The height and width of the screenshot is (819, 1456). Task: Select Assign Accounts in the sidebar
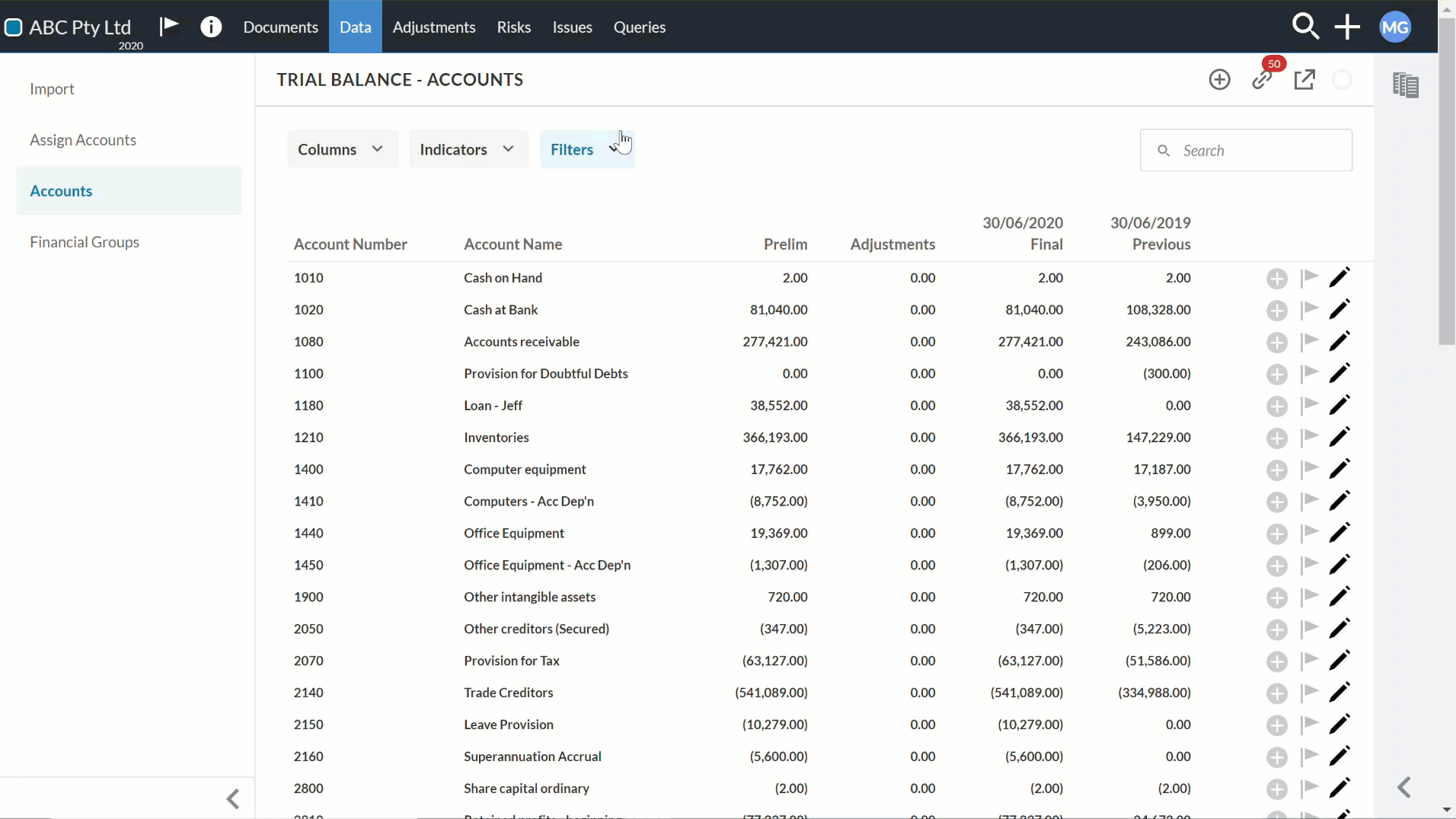pos(83,140)
